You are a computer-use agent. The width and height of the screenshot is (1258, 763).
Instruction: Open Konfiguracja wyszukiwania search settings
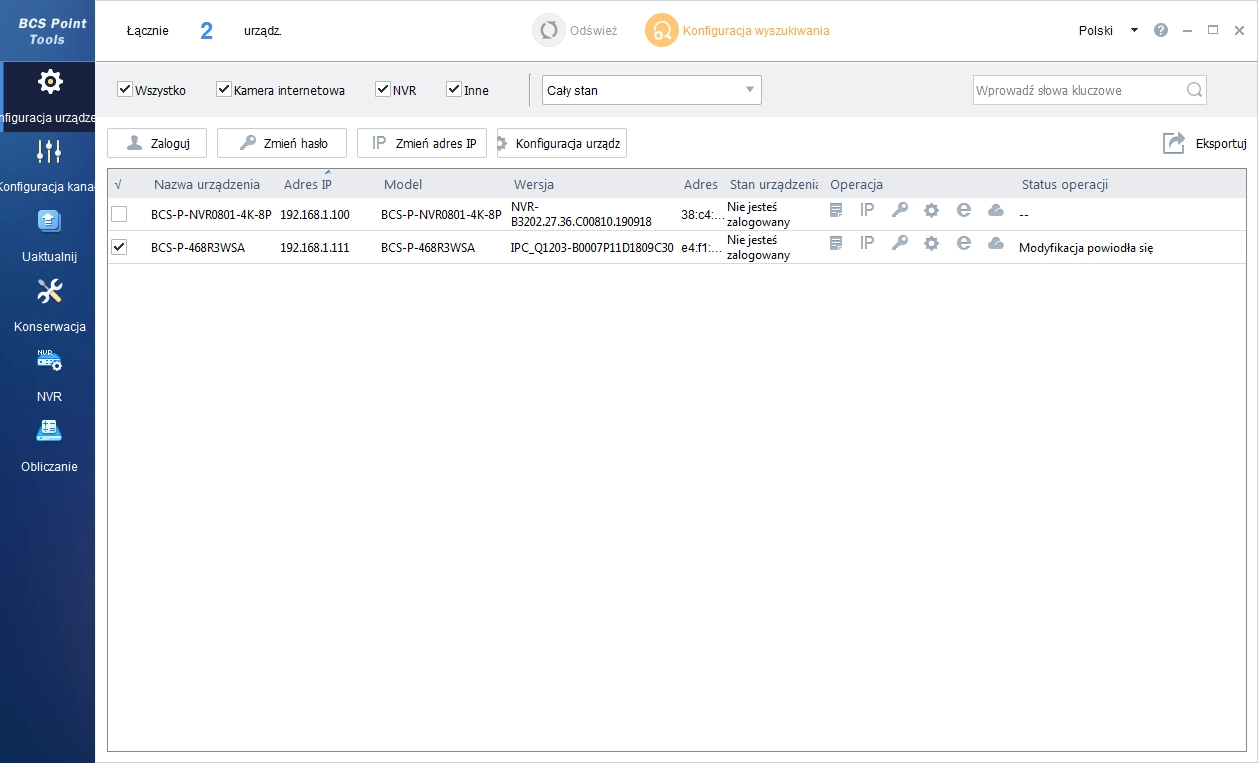tap(738, 31)
